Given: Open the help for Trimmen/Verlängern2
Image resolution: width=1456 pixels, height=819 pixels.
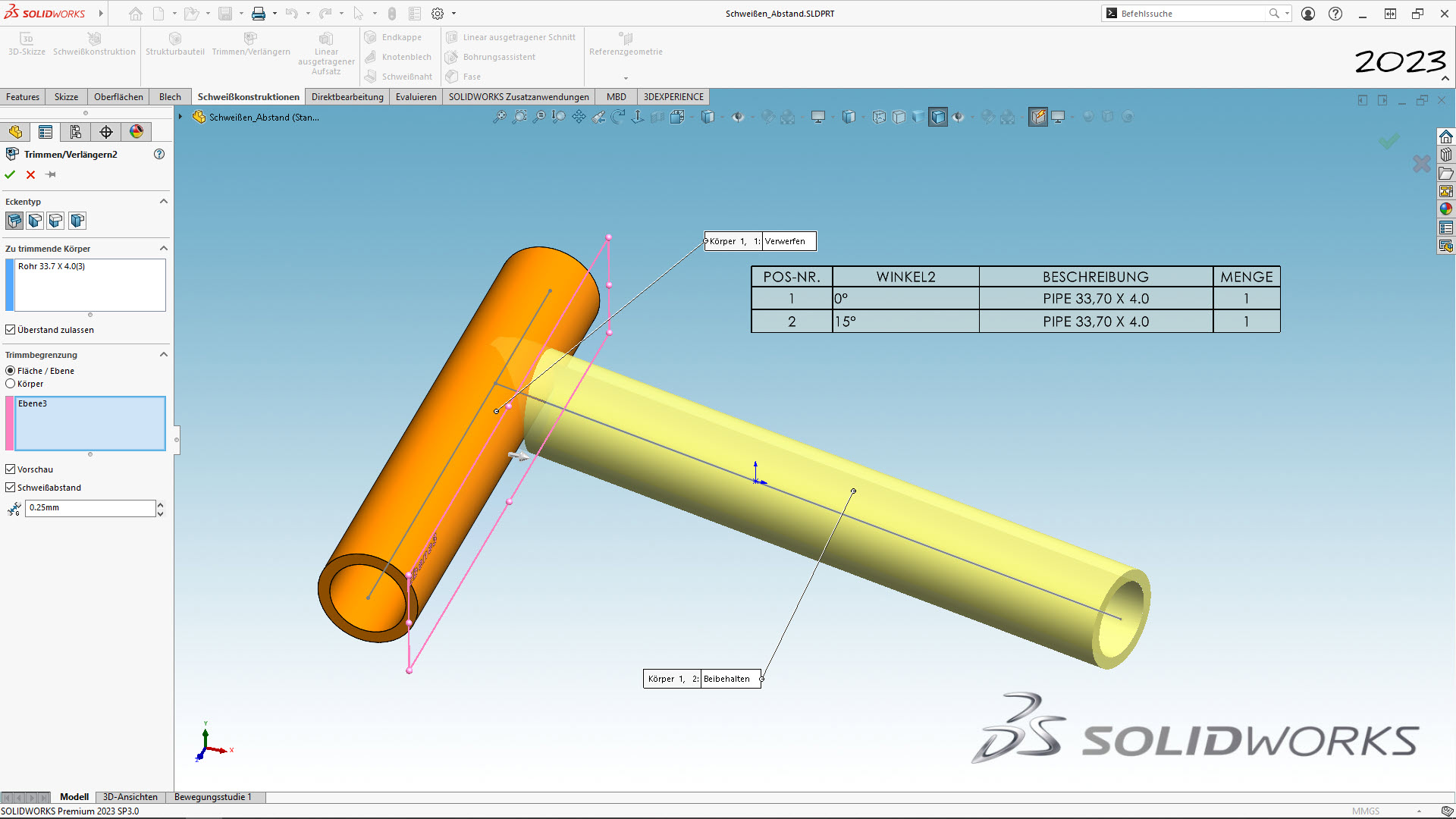Looking at the screenshot, I should (159, 154).
